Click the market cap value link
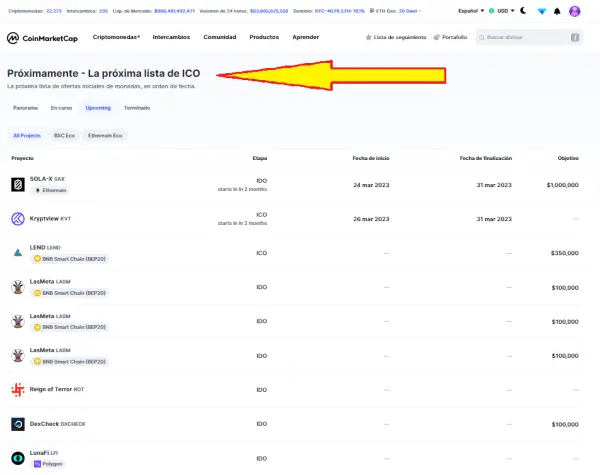Viewport: 600px width, 475px height. [174, 11]
